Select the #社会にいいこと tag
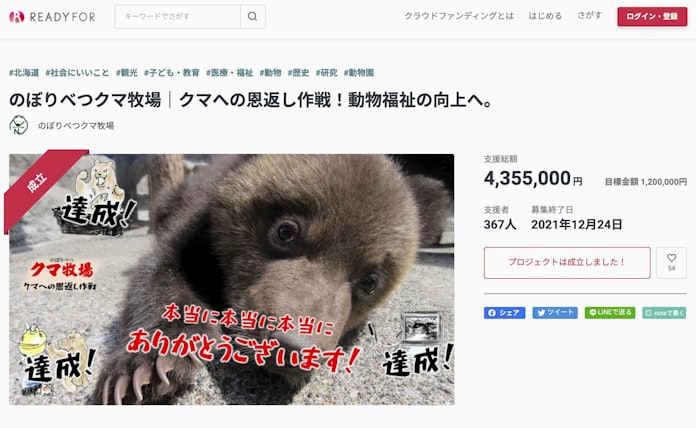Viewport: 696px width, 428px height. (x=77, y=72)
